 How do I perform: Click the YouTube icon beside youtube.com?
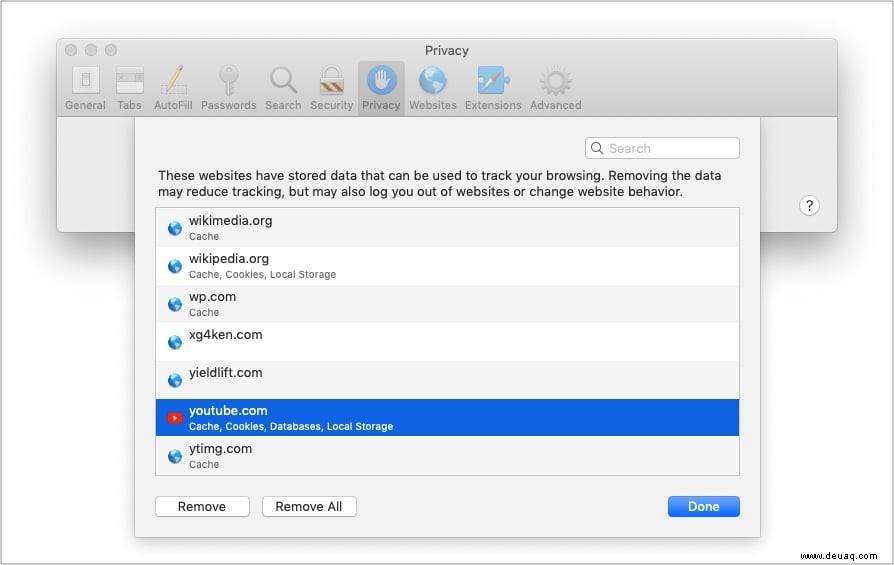coord(174,418)
